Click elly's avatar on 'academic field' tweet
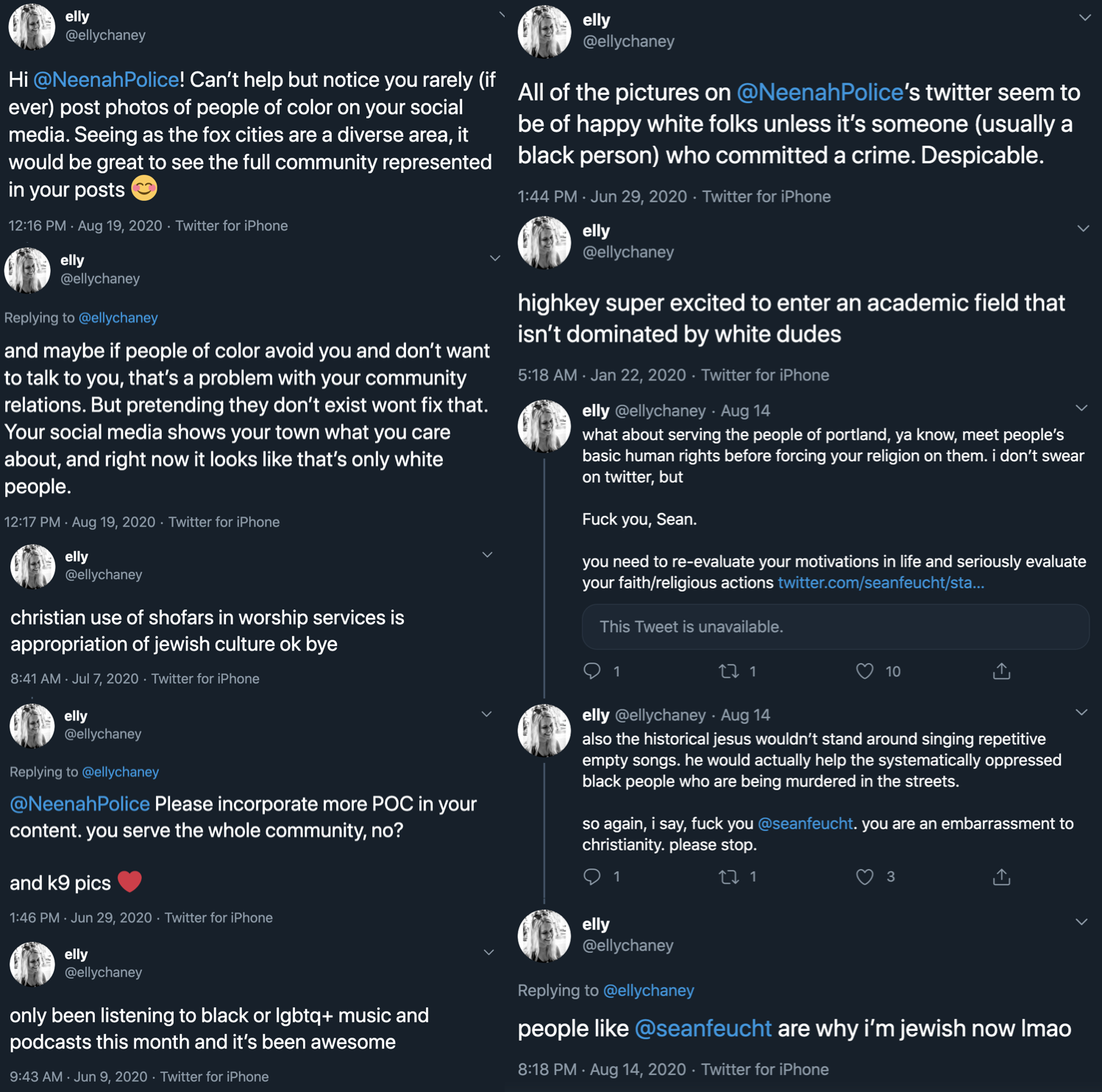Screen dimensions: 1102x1092 tap(544, 242)
